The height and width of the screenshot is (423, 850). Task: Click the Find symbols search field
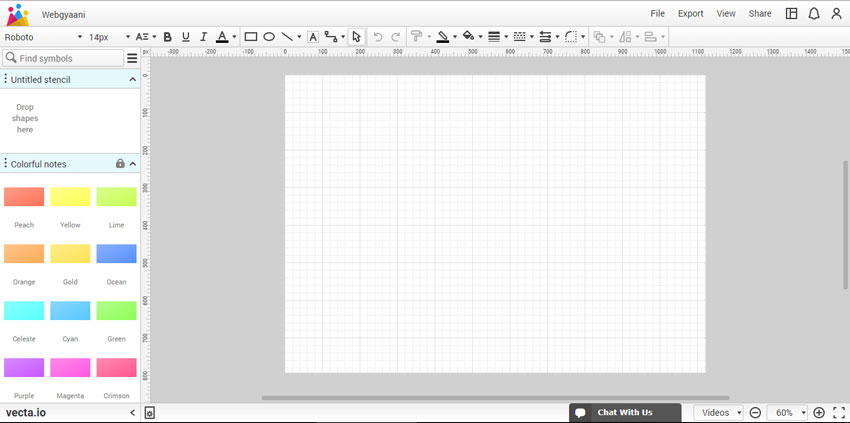[x=68, y=58]
